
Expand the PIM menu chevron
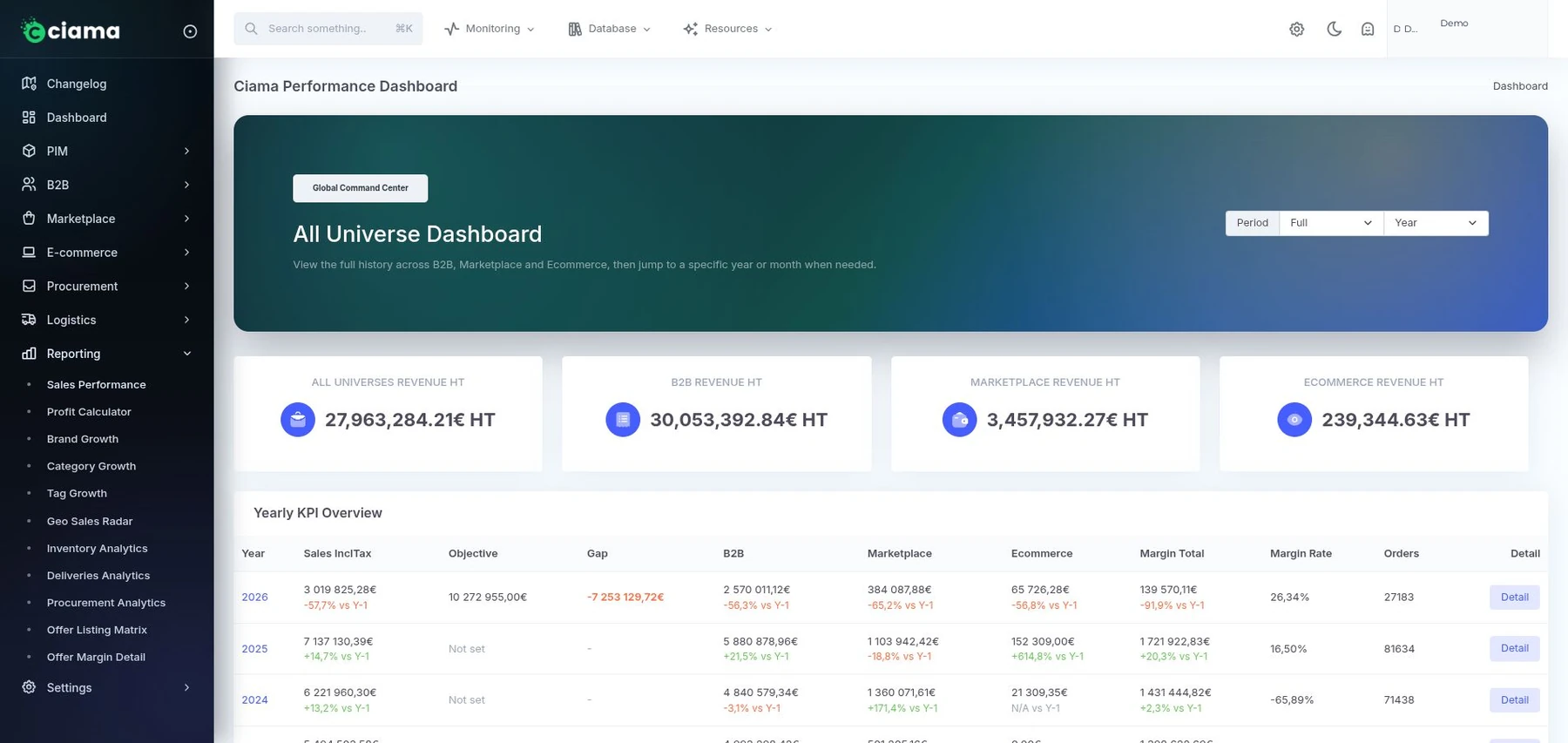click(x=186, y=151)
